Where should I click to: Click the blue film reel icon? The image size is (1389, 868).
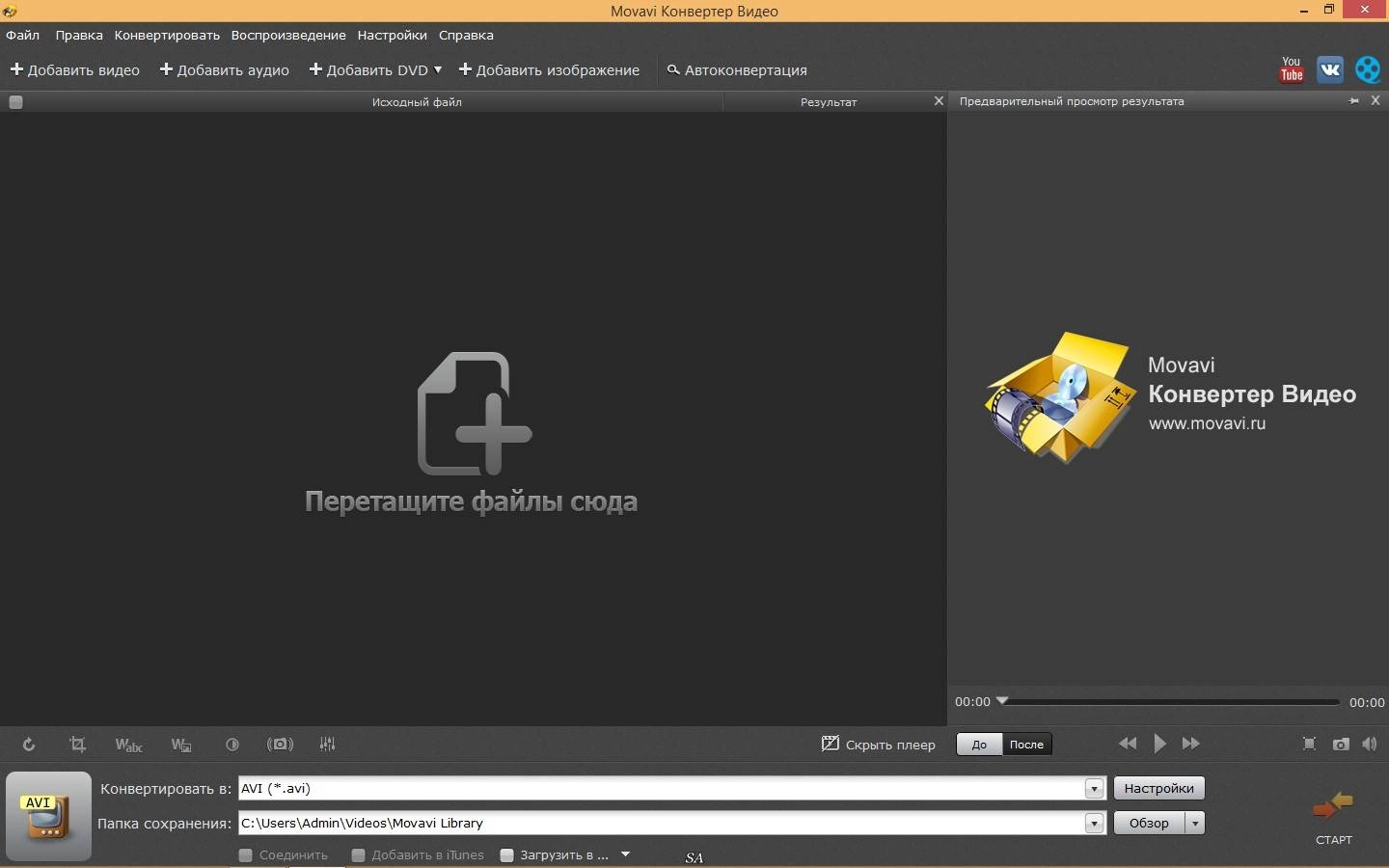1368,69
